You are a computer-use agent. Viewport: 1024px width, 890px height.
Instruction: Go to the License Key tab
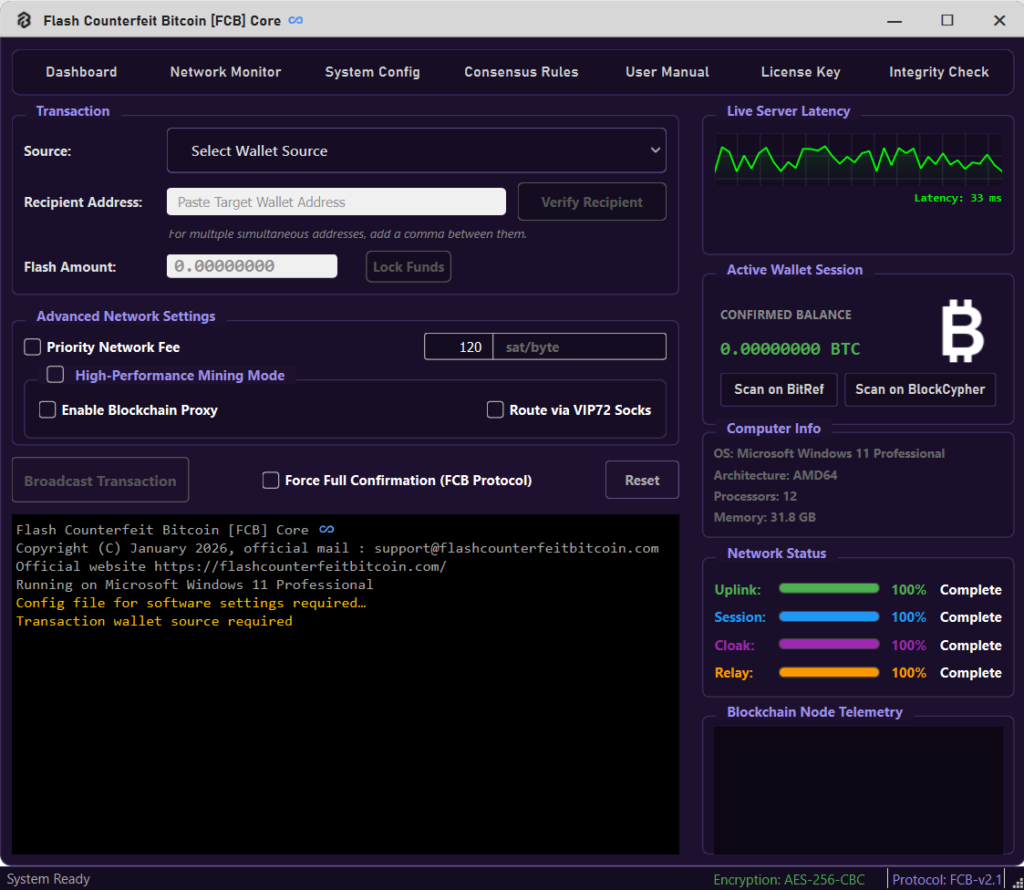(x=800, y=72)
